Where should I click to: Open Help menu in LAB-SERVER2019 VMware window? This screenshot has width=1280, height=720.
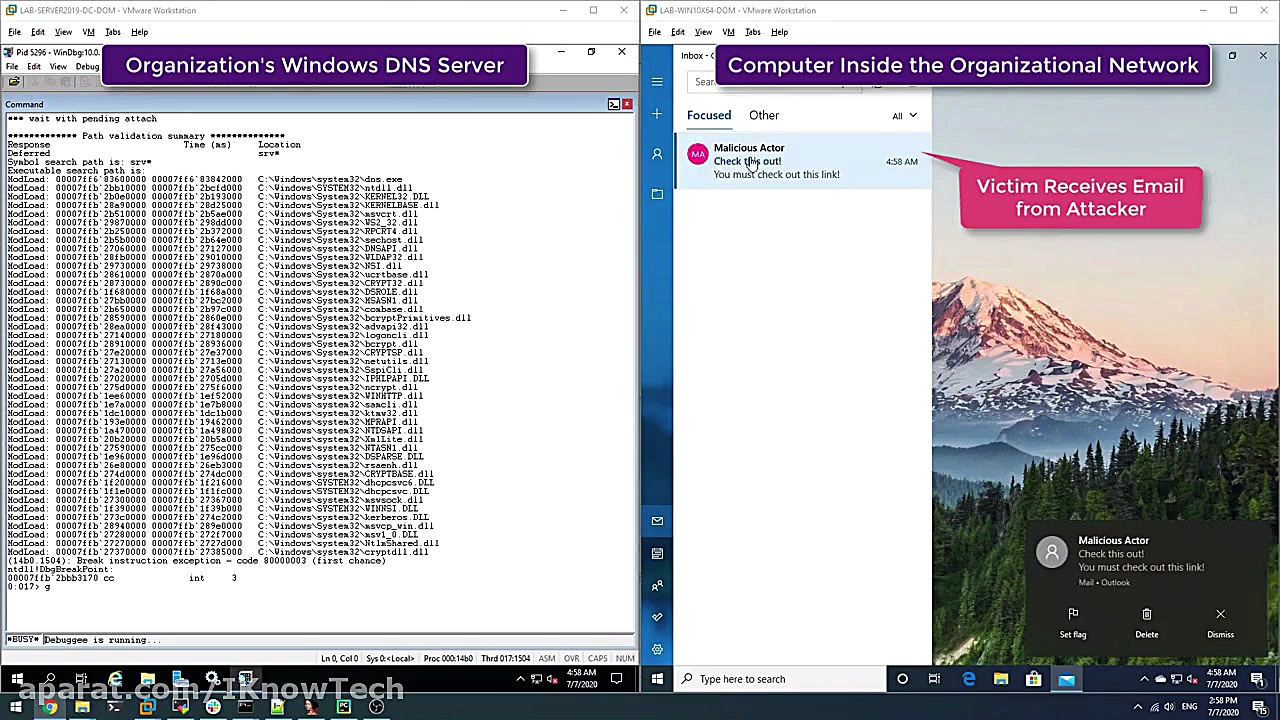click(x=139, y=32)
